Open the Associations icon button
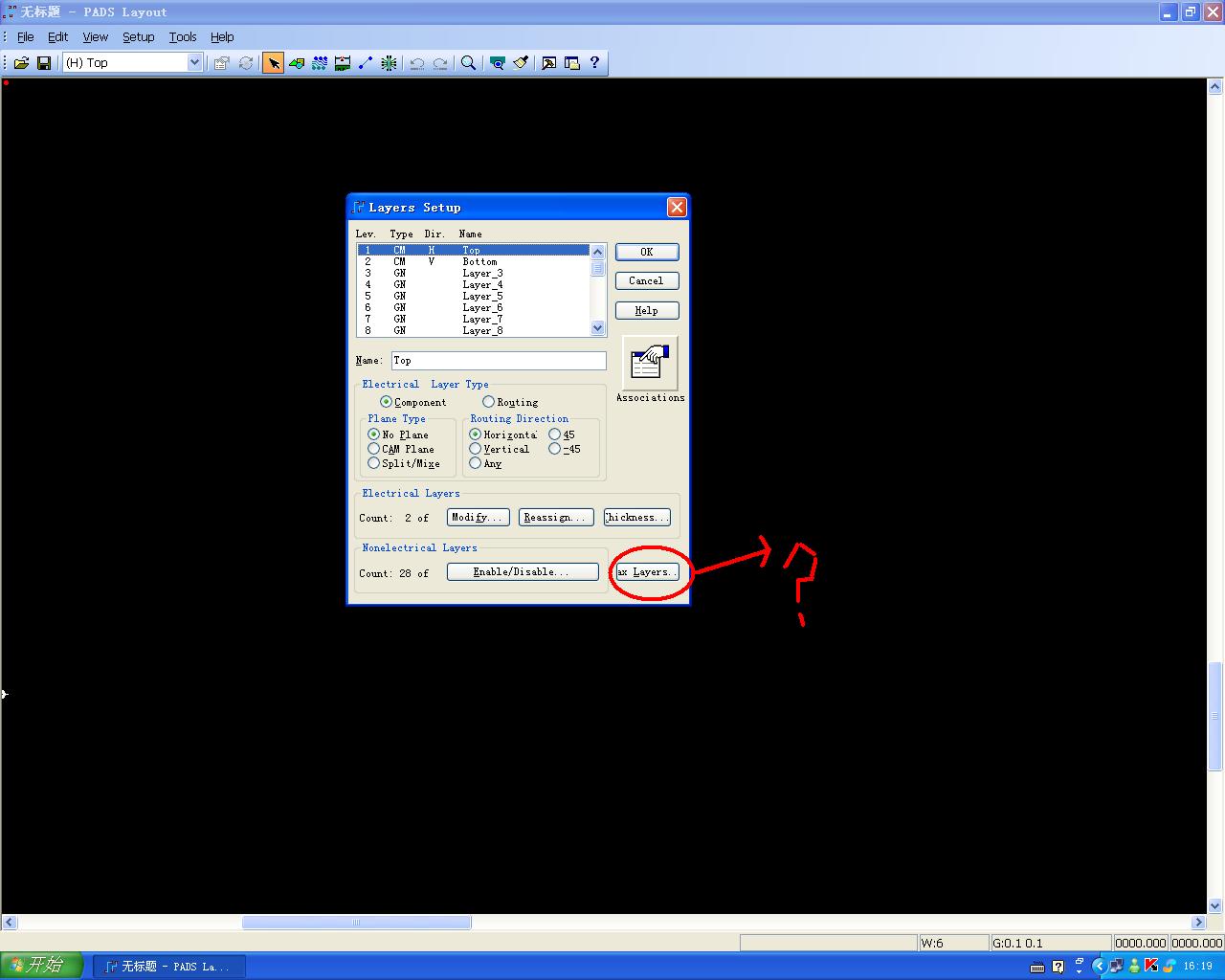Screen dimensions: 1225x980 (650, 363)
